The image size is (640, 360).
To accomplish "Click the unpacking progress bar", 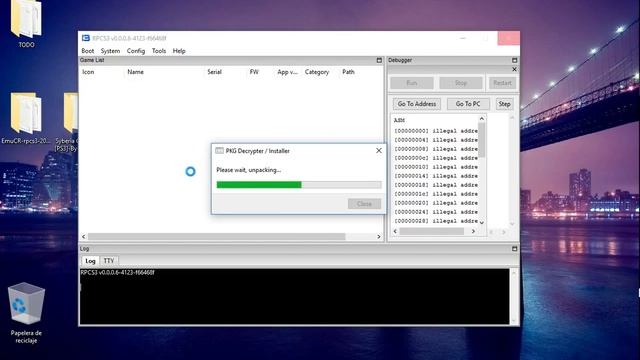I will coord(299,185).
